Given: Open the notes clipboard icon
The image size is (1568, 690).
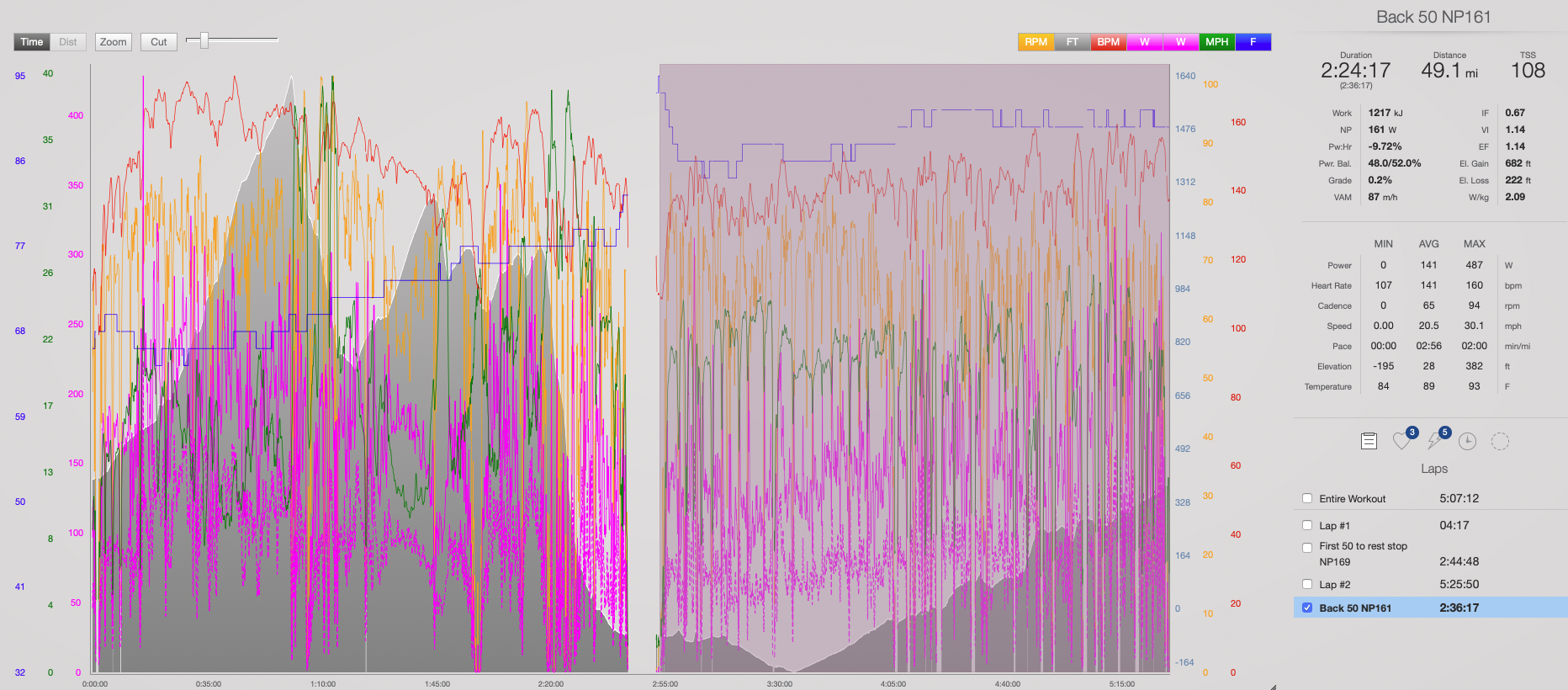Looking at the screenshot, I should pyautogui.click(x=1369, y=441).
